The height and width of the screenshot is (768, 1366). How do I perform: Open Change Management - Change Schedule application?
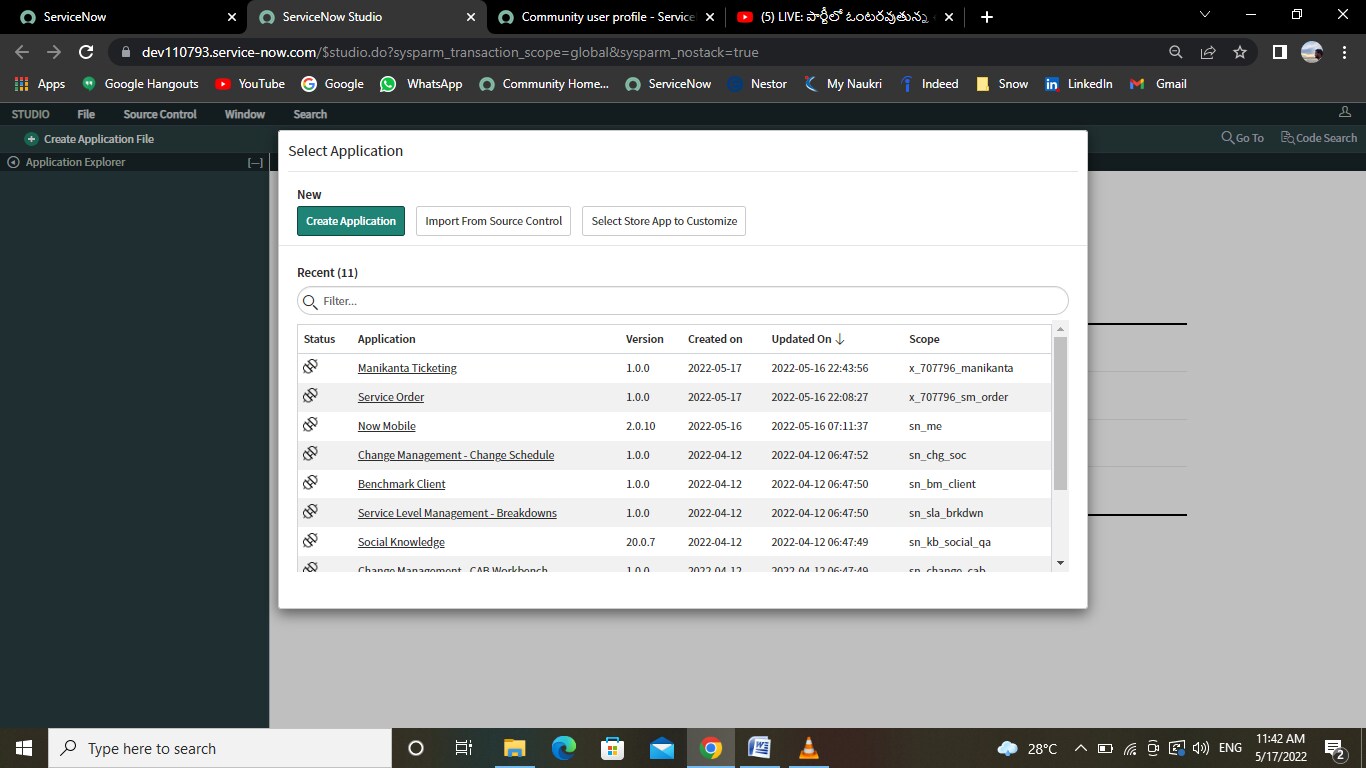tap(456, 455)
